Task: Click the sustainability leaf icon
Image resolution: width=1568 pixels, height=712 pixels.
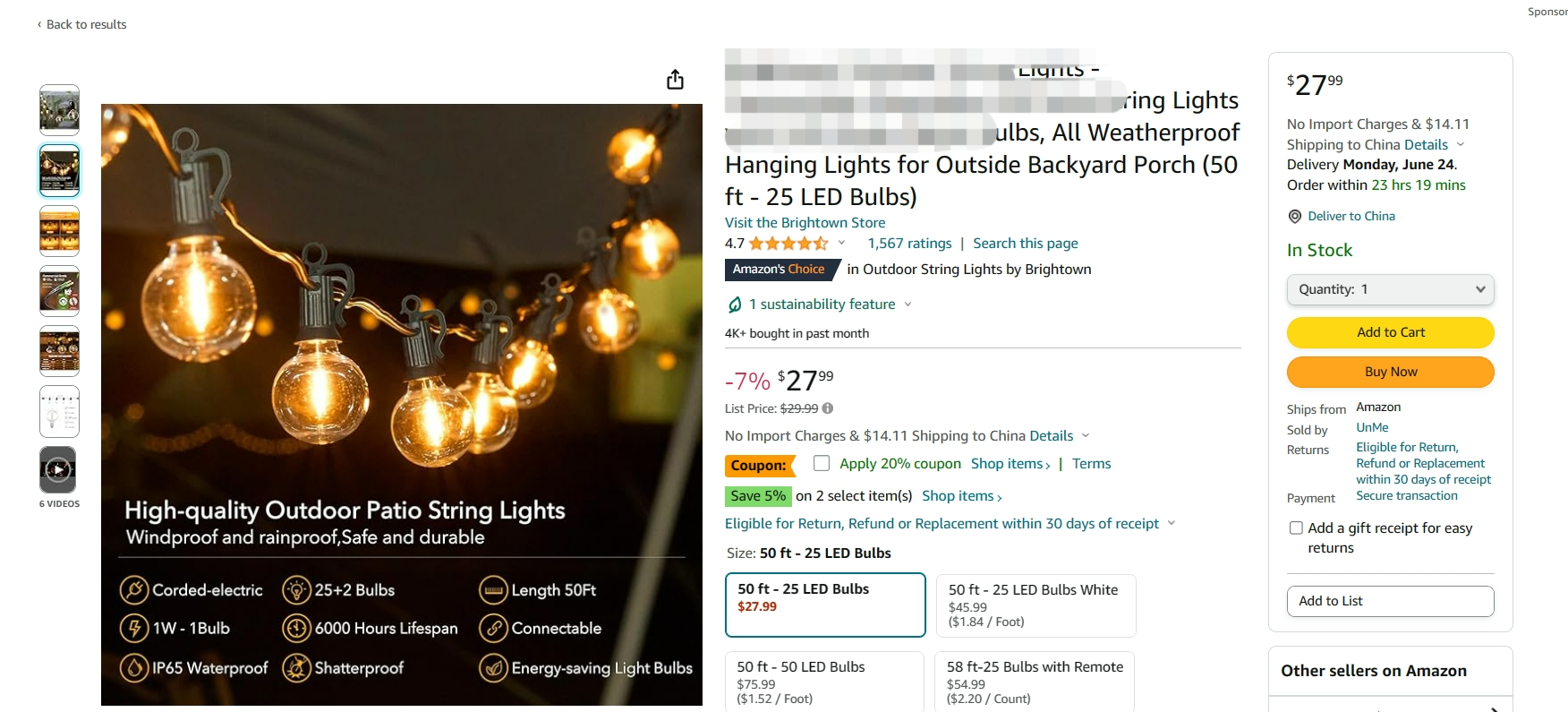Action: coord(735,305)
